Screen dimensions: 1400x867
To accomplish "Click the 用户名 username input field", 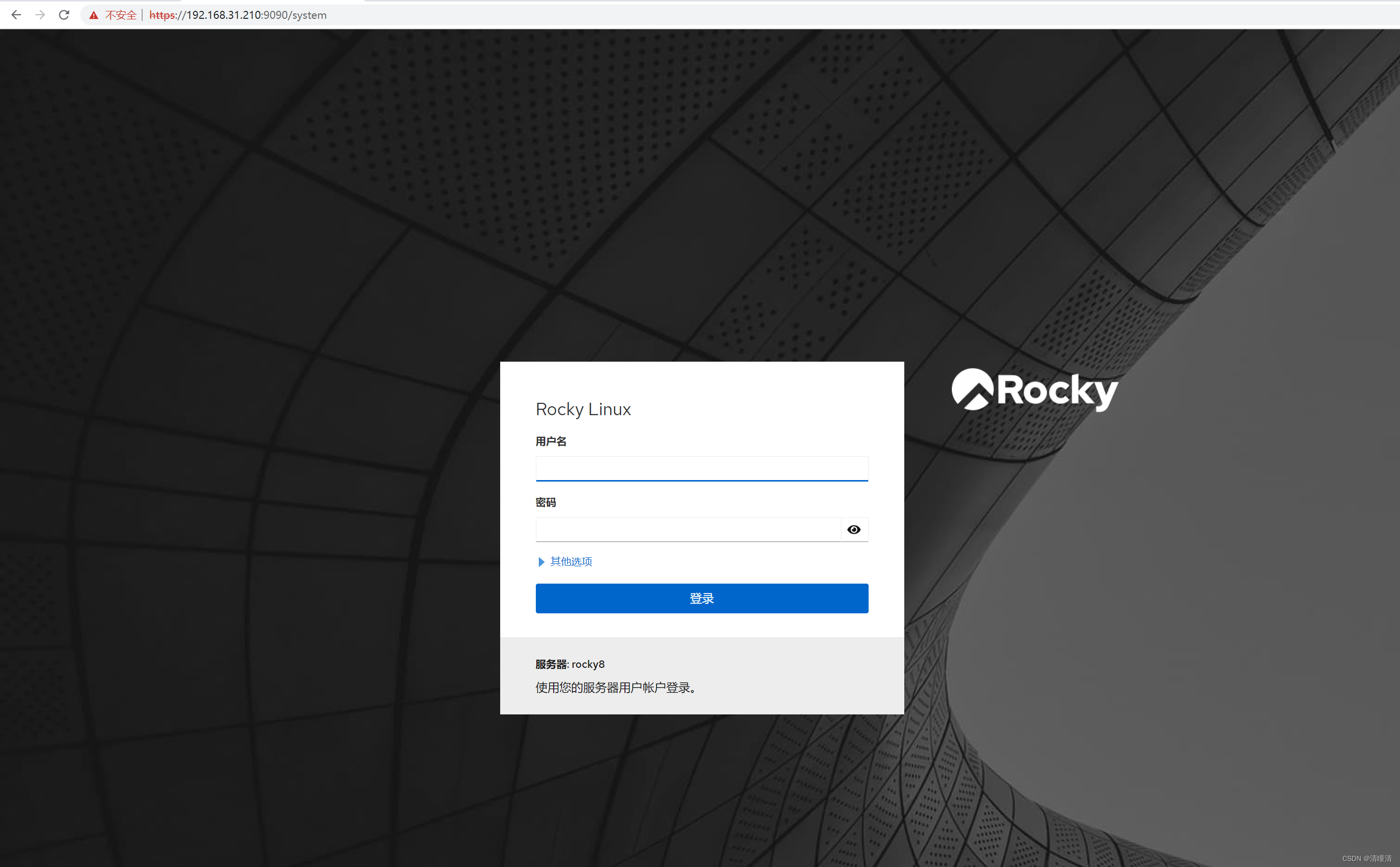I will point(701,469).
